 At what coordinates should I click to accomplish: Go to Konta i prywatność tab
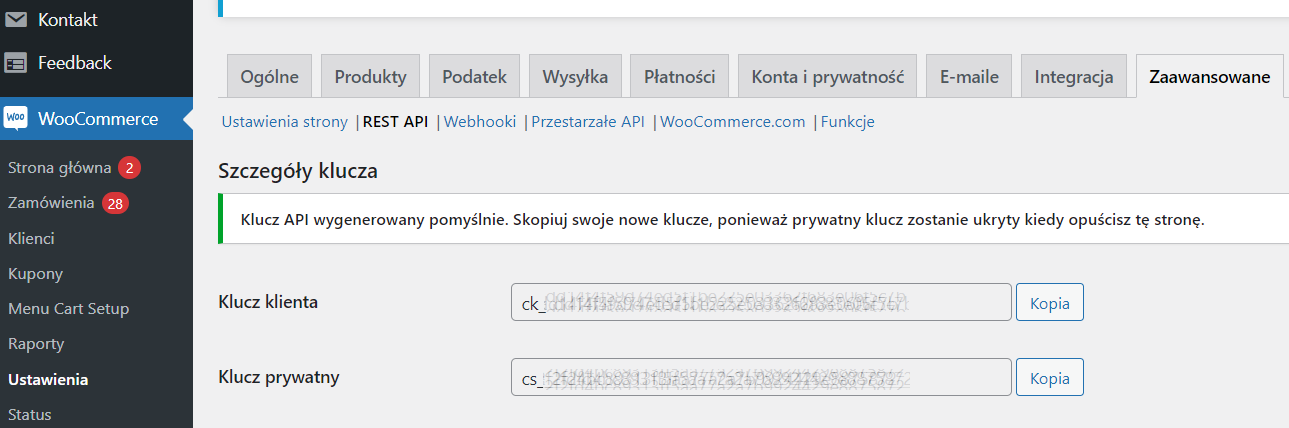click(x=828, y=77)
